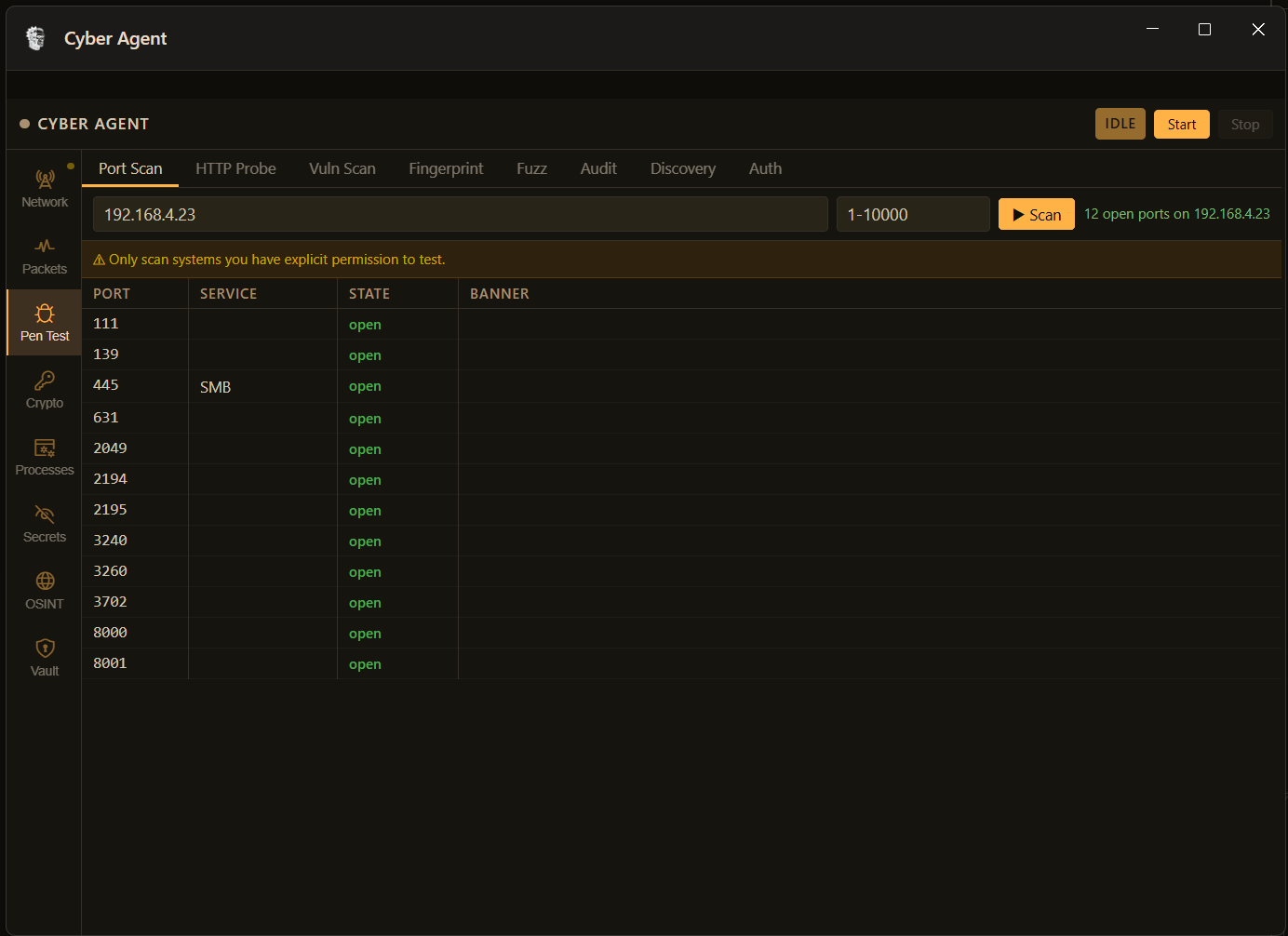Click the CYBER AGENT header label
Image resolution: width=1288 pixels, height=936 pixels.
click(x=93, y=124)
